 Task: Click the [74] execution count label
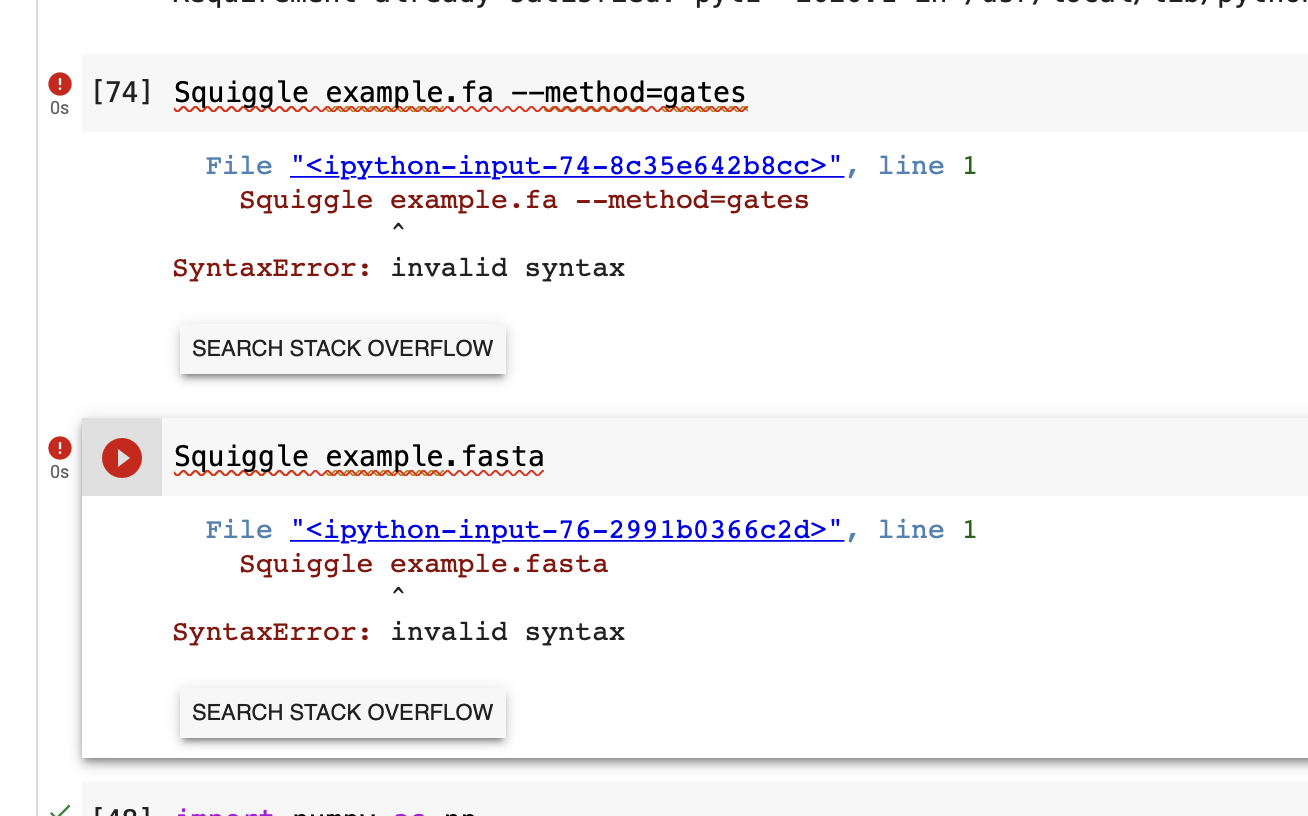coord(122,93)
